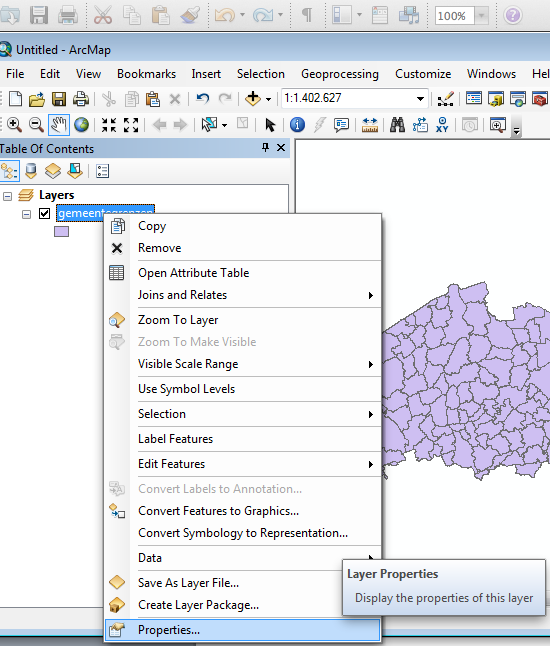Select the HTML Popup tool
The image size is (550, 646).
point(342,125)
